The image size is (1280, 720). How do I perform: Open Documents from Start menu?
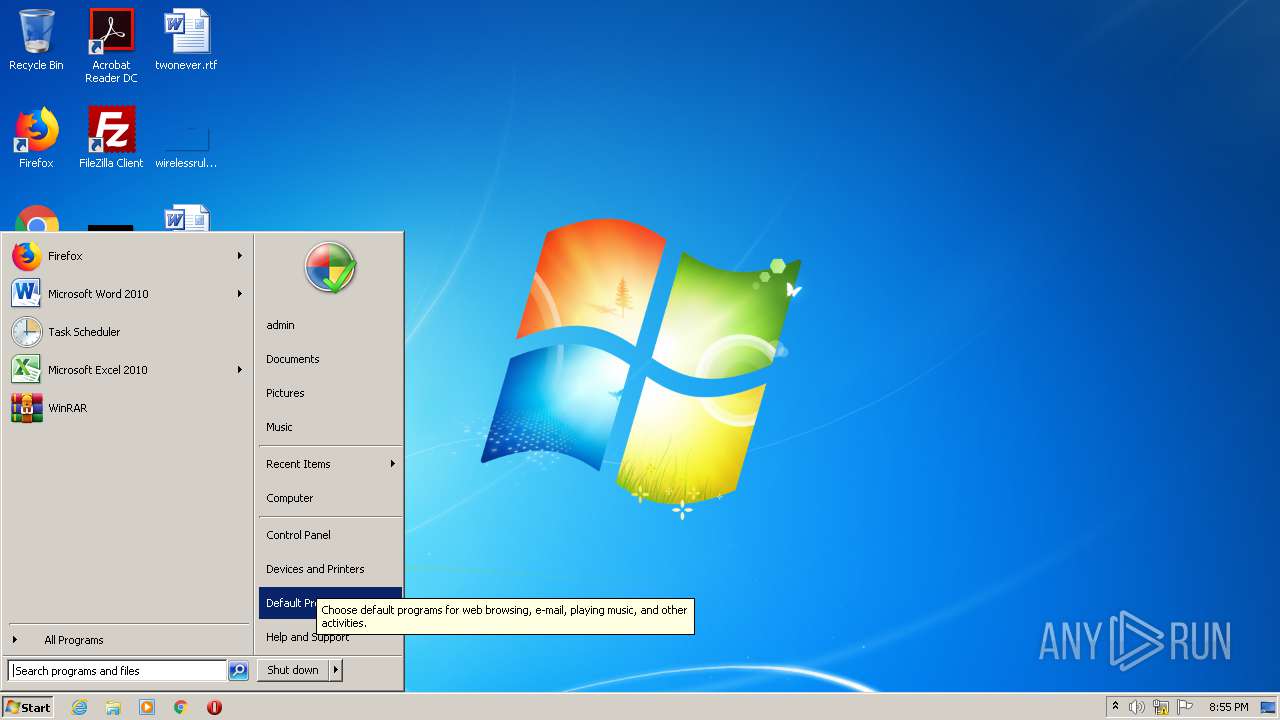coord(330,359)
